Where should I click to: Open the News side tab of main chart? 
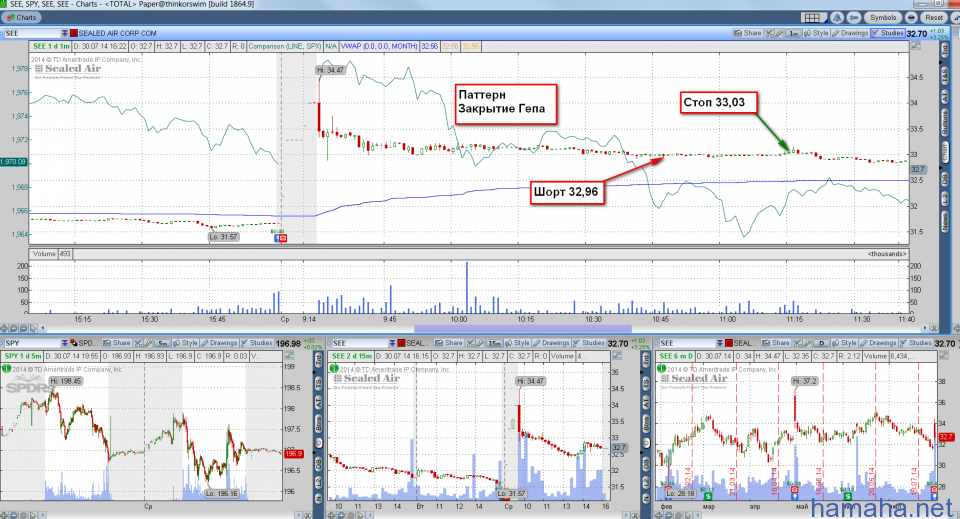click(x=945, y=222)
